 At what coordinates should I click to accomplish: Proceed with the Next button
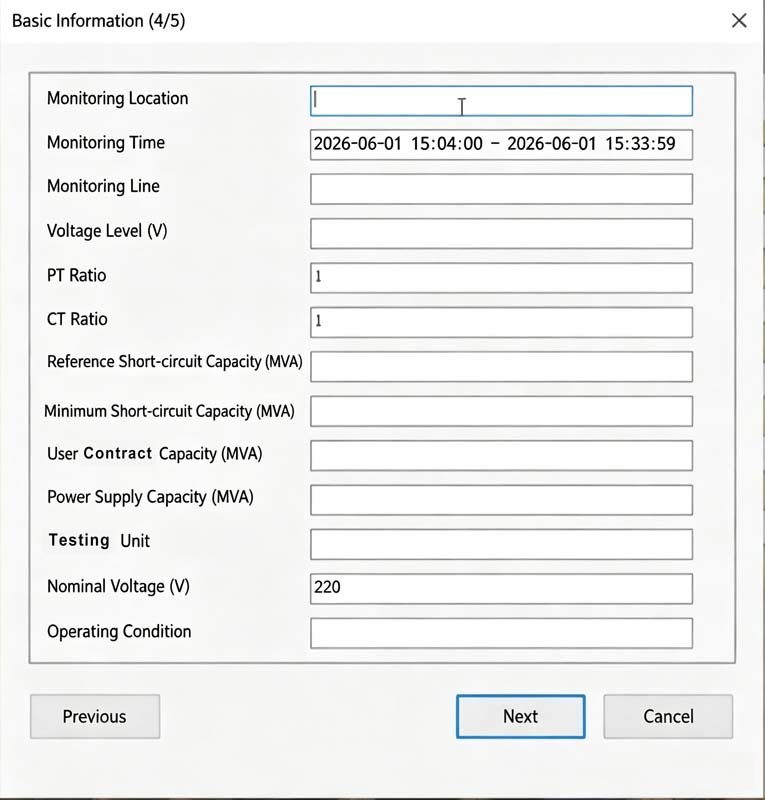[x=521, y=716]
